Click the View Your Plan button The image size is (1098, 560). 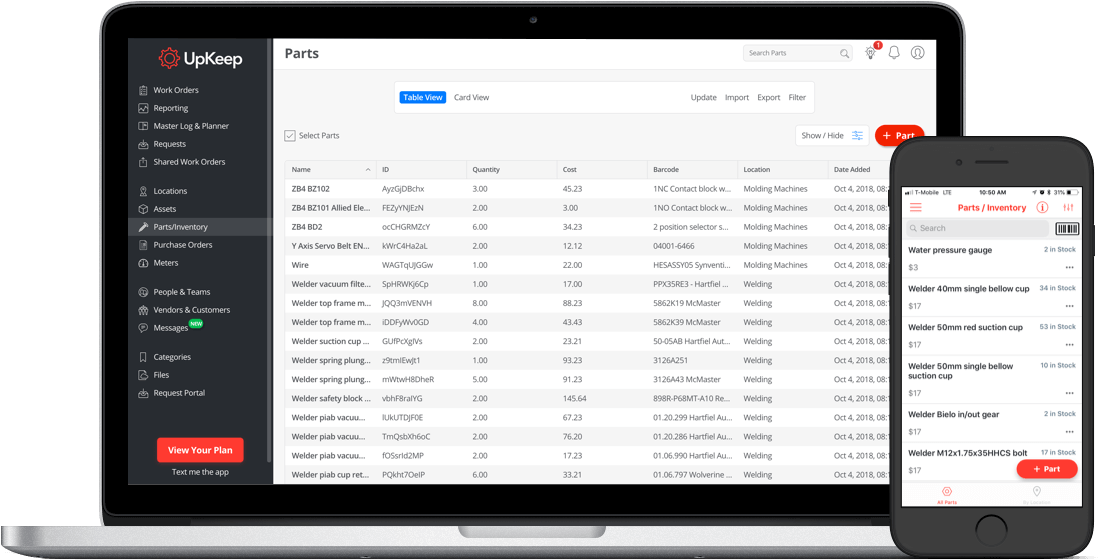point(200,450)
